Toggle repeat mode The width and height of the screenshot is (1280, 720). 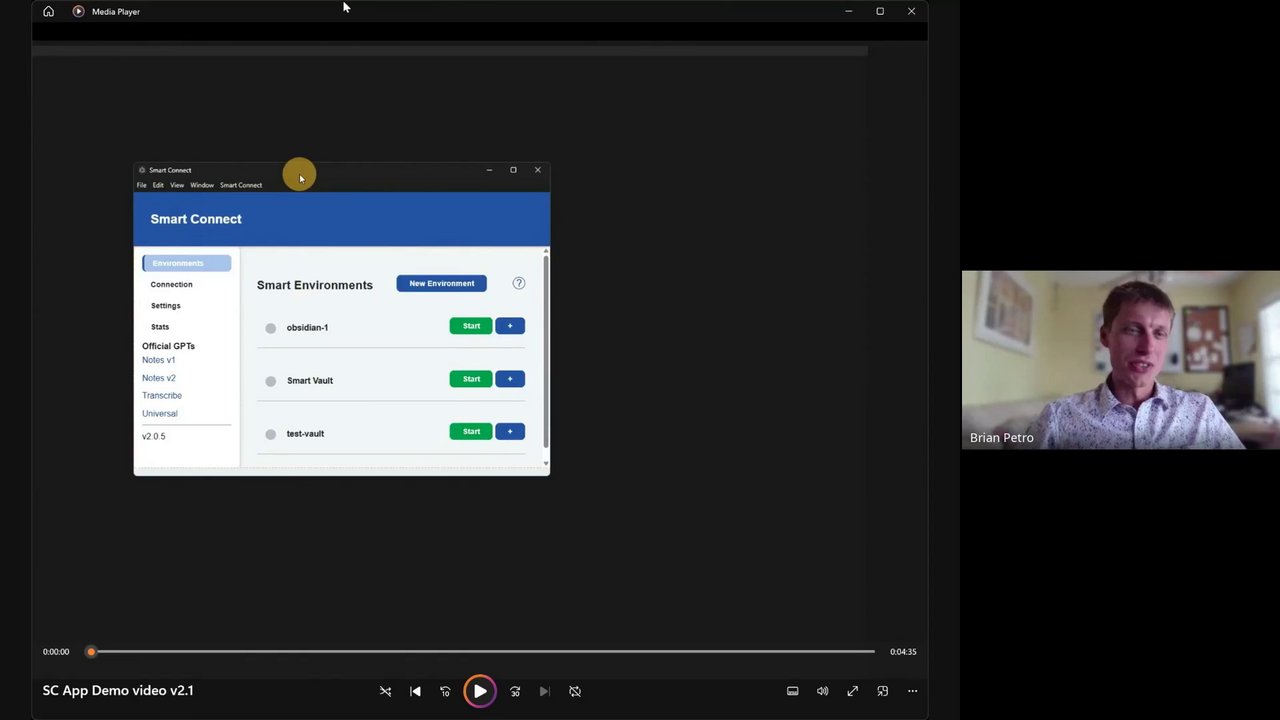click(575, 691)
